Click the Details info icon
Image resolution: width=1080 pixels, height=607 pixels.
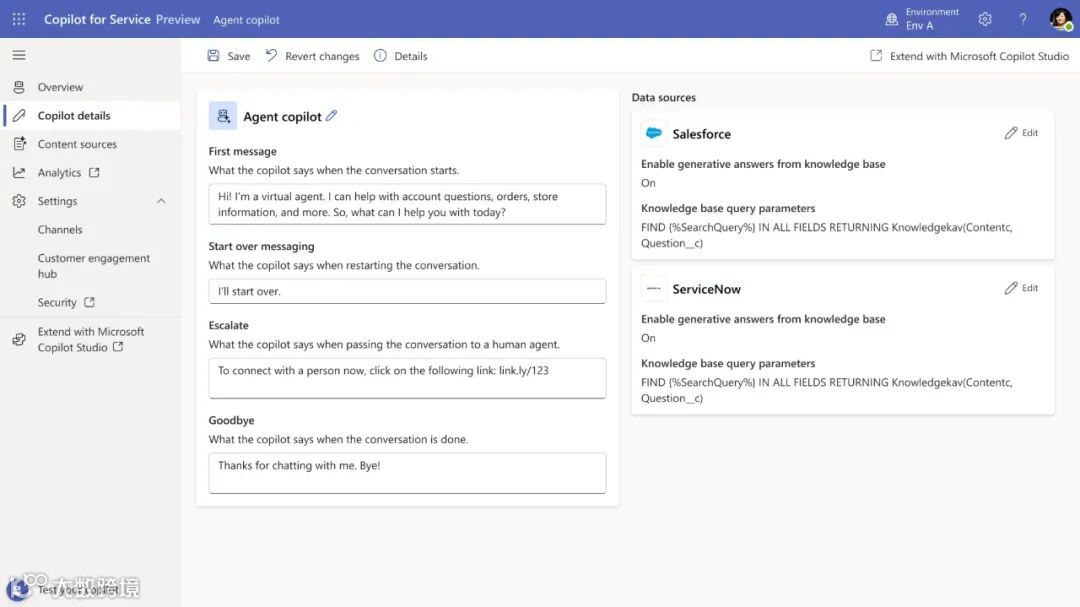[380, 56]
